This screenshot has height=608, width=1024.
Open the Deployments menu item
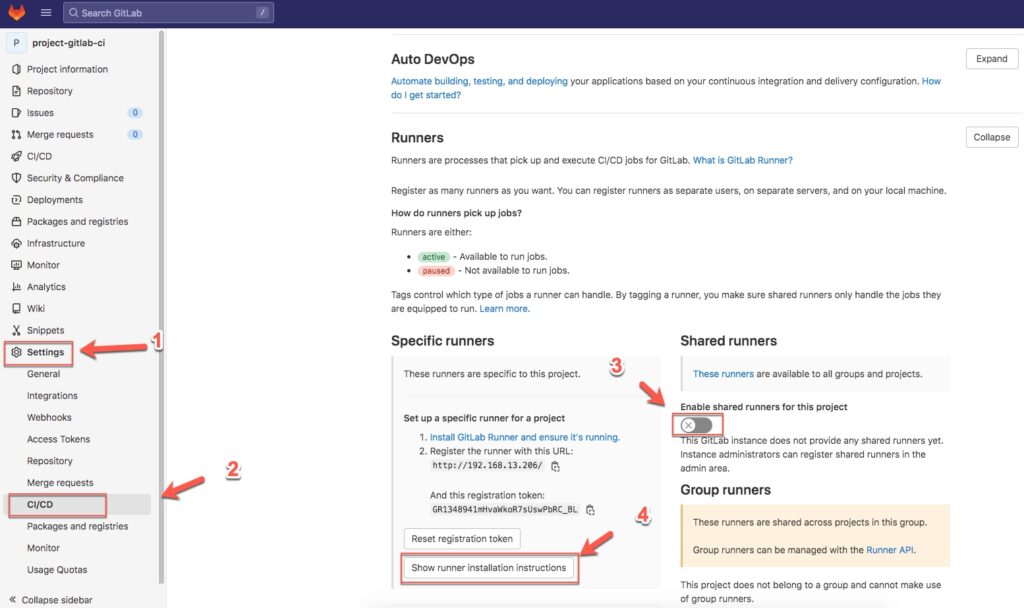point(55,200)
